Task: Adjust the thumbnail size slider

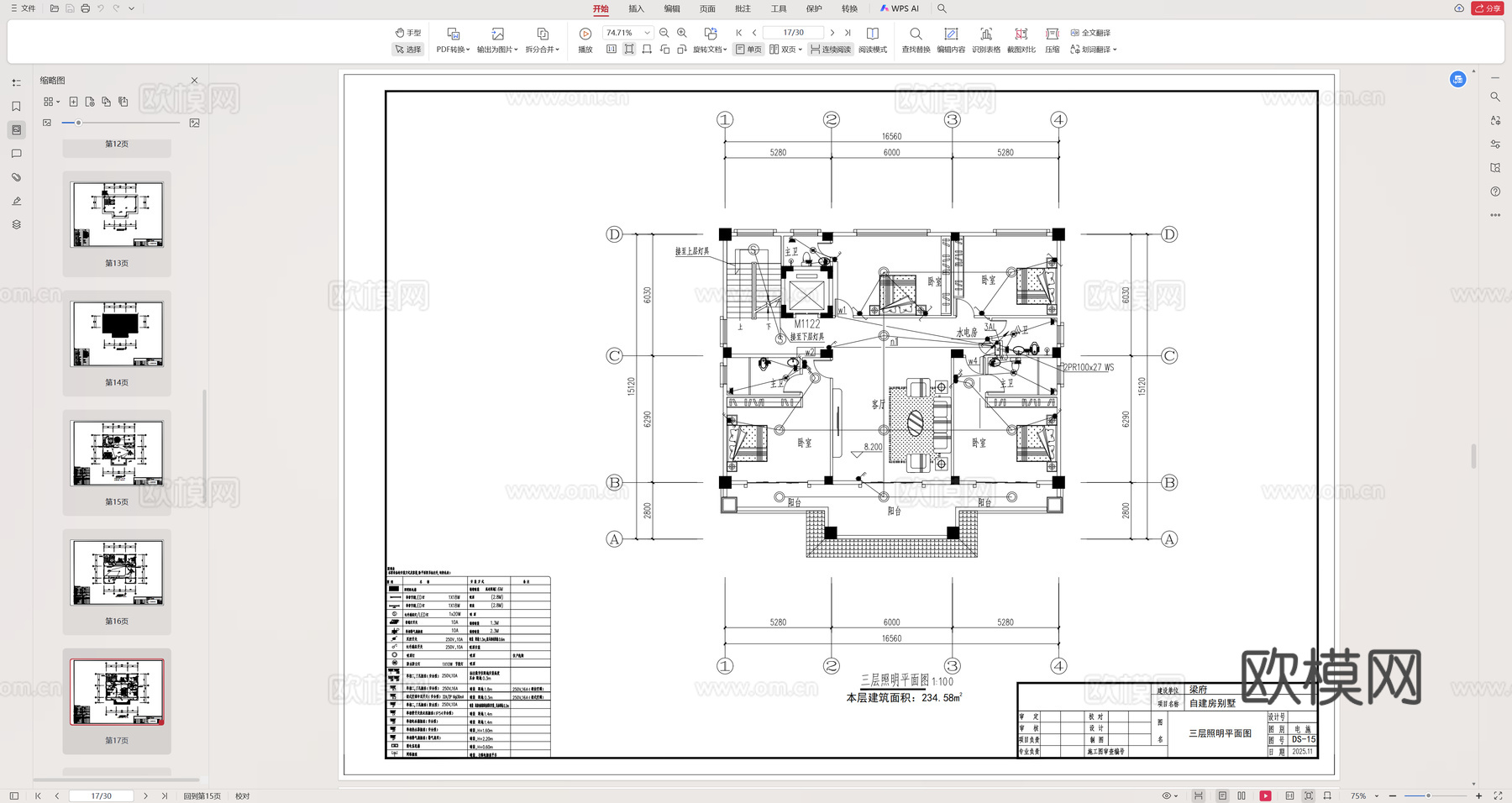Action: 78,123
